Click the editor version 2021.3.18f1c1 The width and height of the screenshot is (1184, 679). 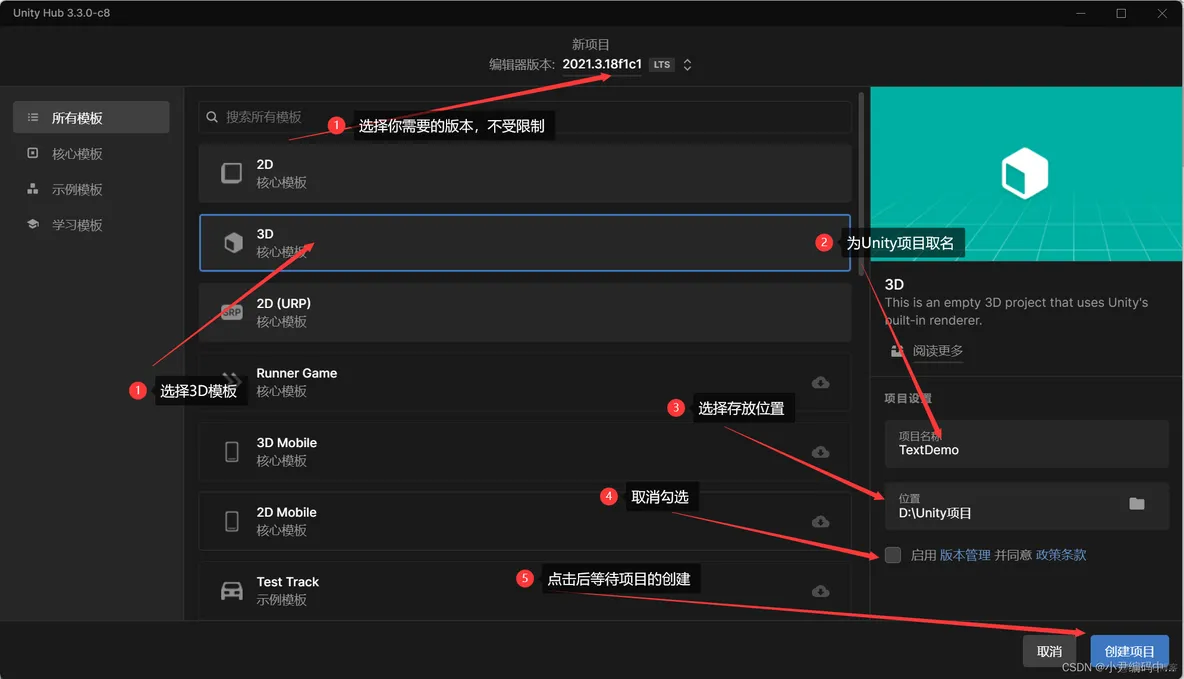pyautogui.click(x=602, y=64)
